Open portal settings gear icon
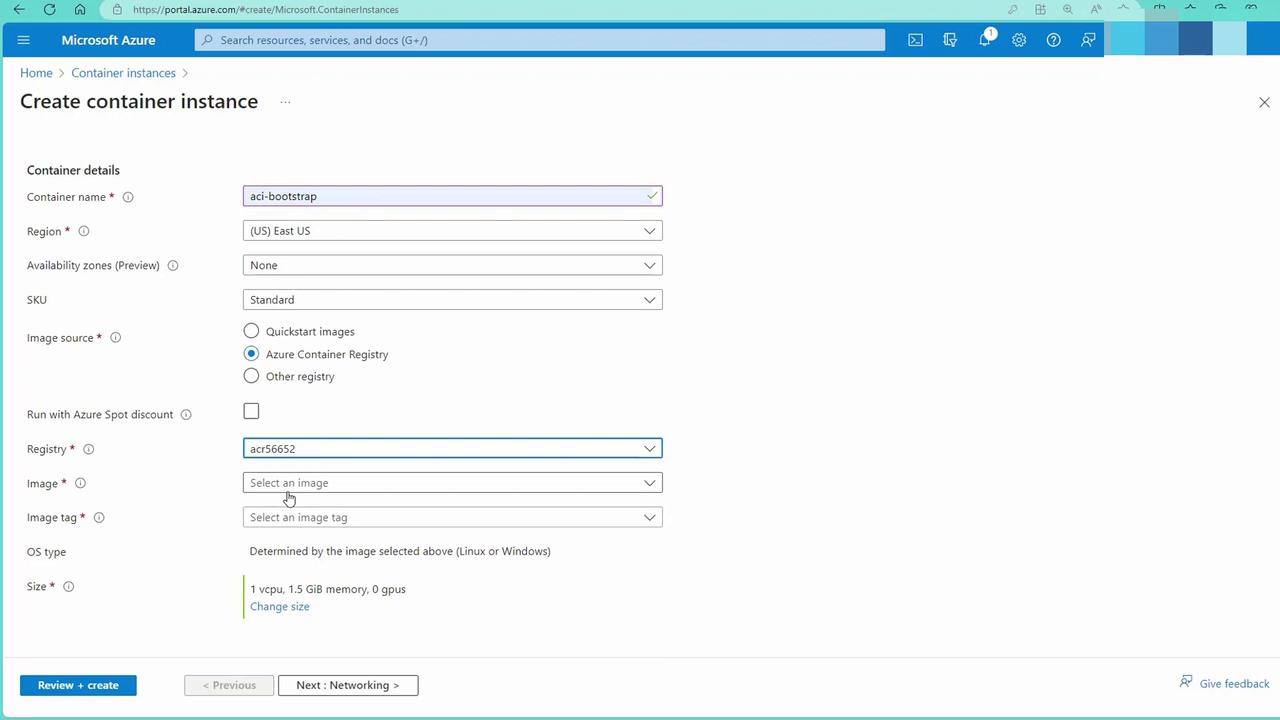The image size is (1280, 720). [x=1019, y=40]
